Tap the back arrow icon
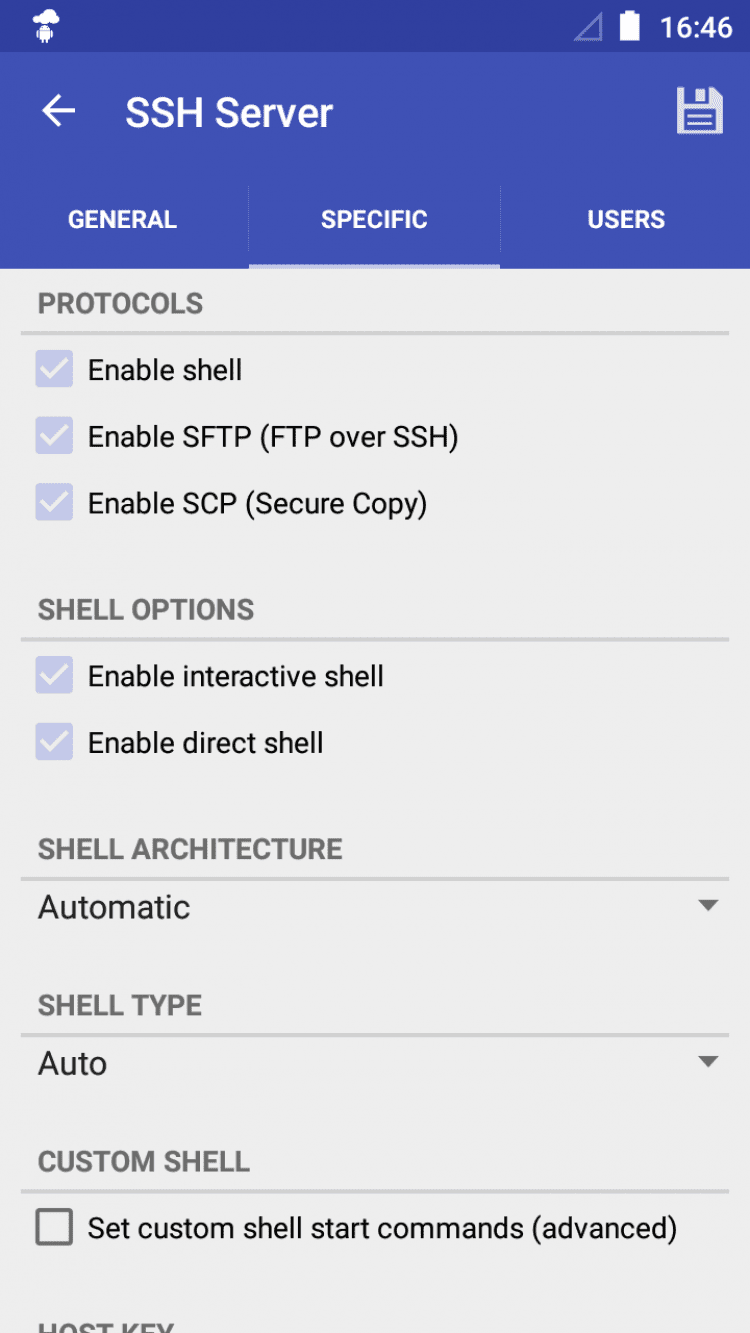 coord(58,111)
